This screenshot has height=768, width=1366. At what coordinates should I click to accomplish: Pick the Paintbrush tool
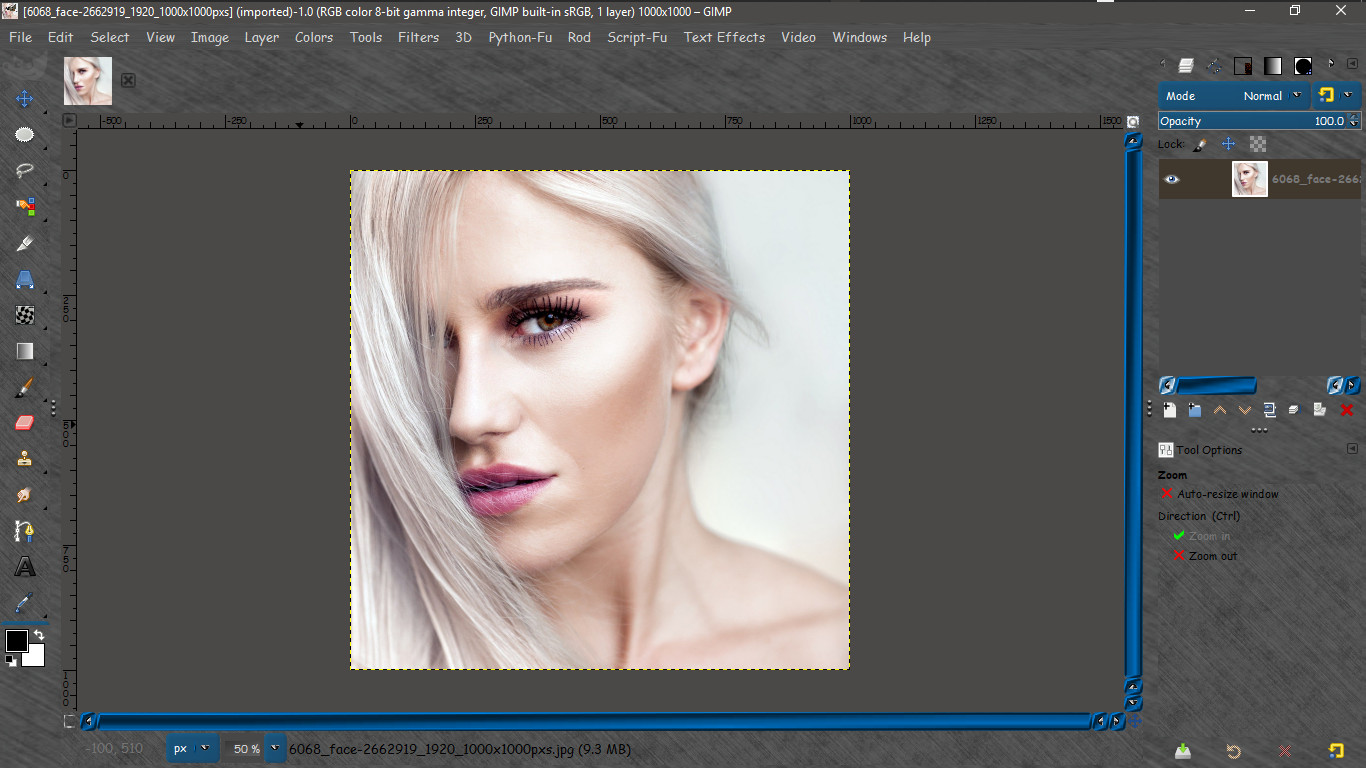(25, 386)
